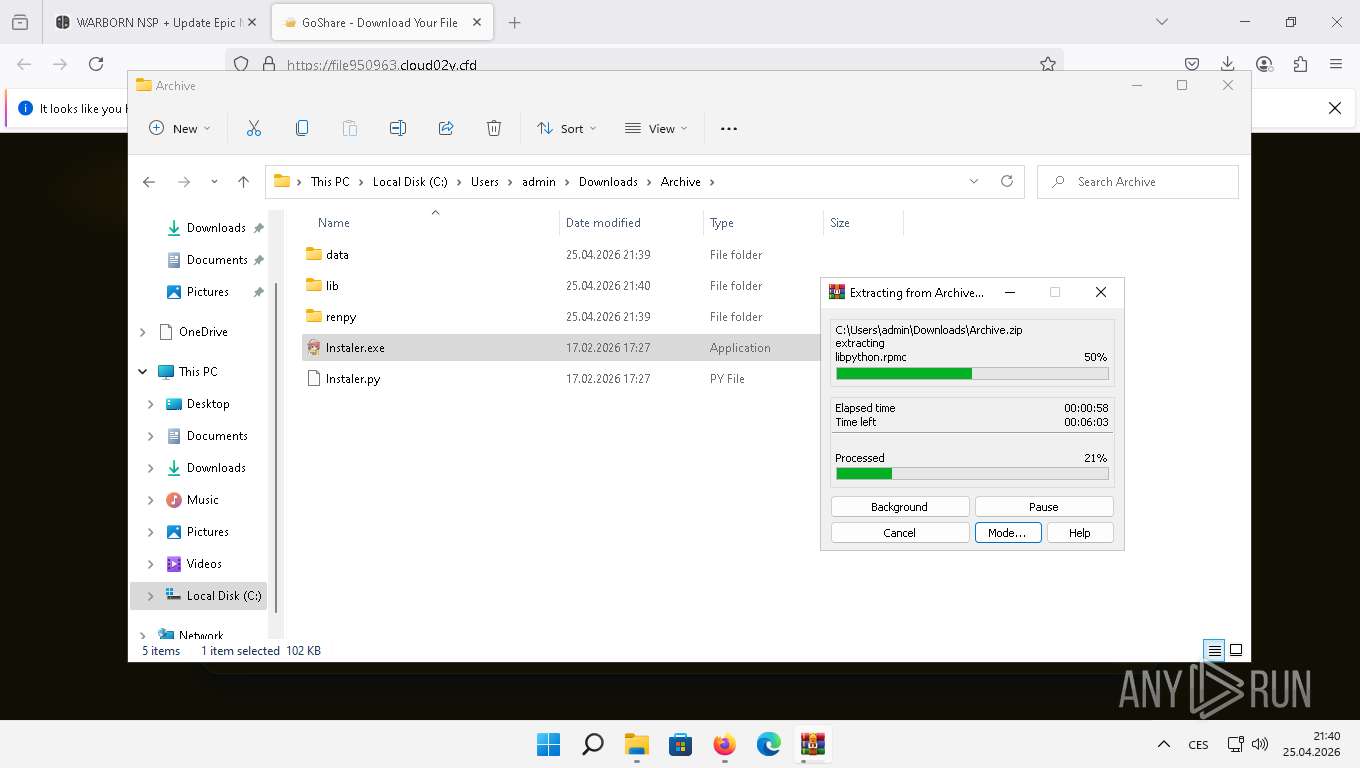Cancel the extraction
Image resolution: width=1360 pixels, height=768 pixels.
pyautogui.click(x=900, y=533)
